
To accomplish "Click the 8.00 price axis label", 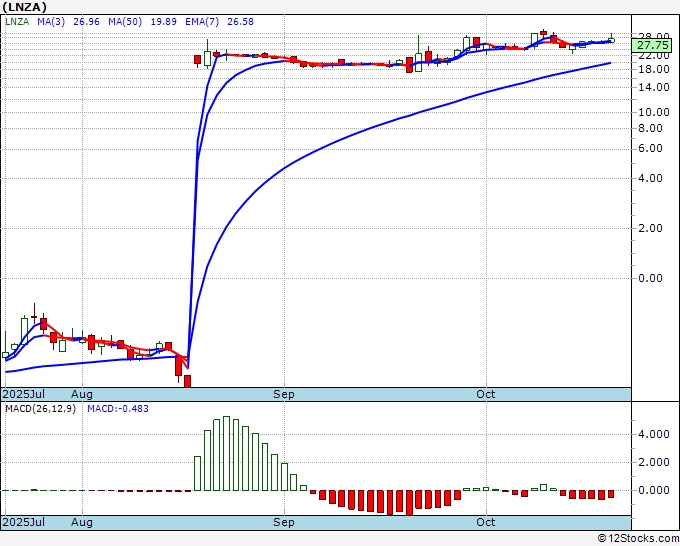I will coord(650,128).
